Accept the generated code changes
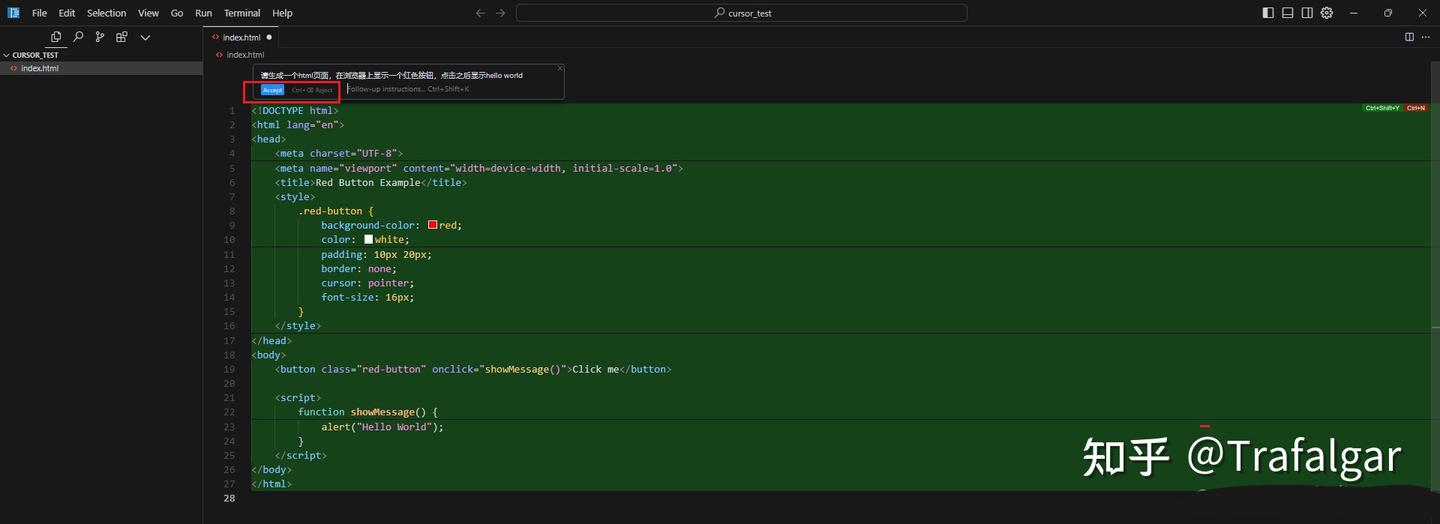The height and width of the screenshot is (524, 1440). tap(272, 90)
